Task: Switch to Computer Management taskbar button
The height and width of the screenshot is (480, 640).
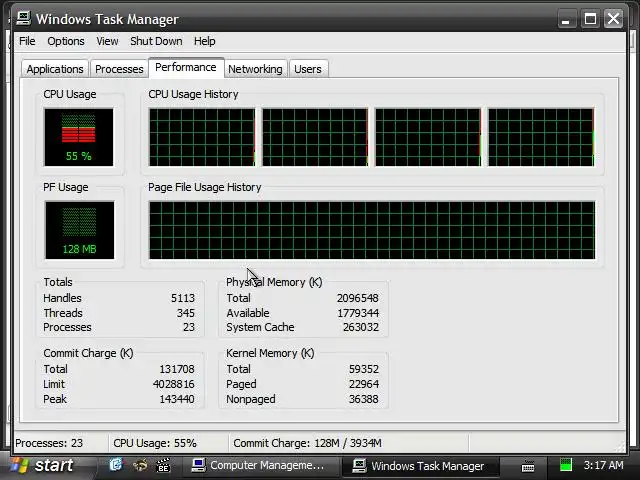Action: click(259, 466)
